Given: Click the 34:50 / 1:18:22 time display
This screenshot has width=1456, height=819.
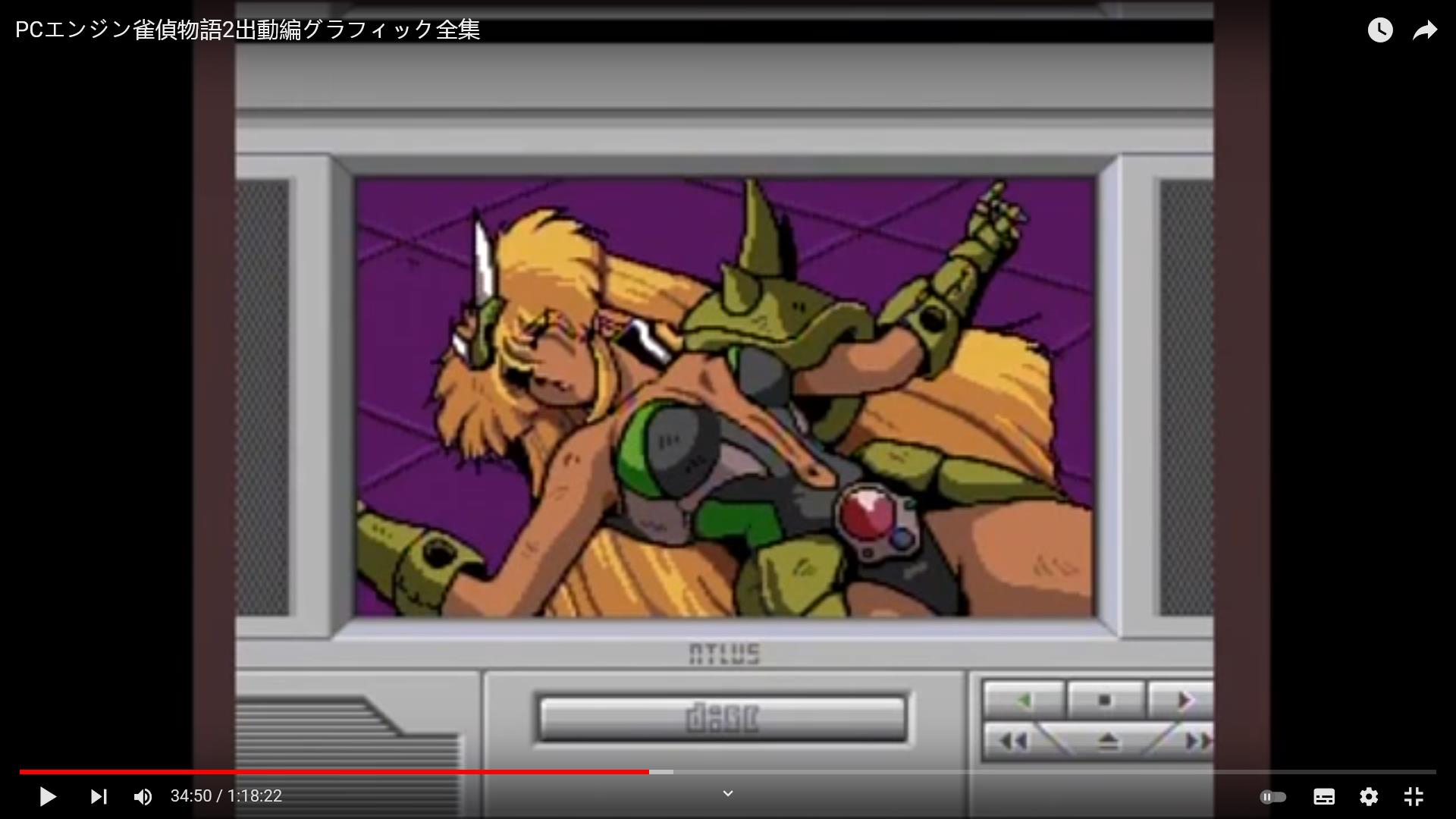Looking at the screenshot, I should pos(226,796).
